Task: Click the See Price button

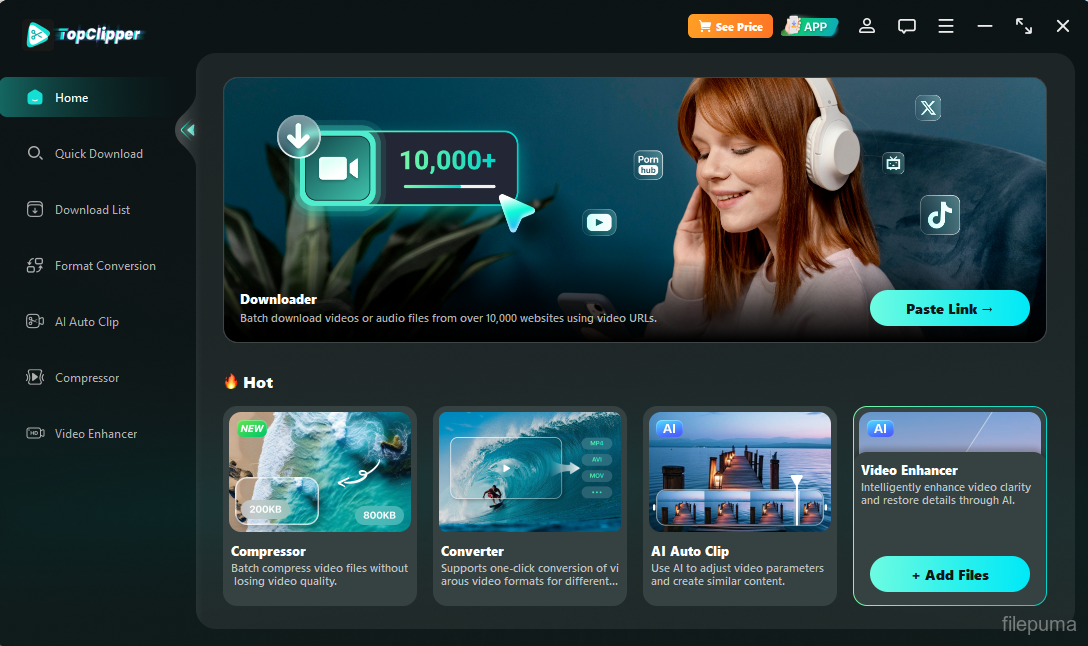Action: [x=730, y=26]
